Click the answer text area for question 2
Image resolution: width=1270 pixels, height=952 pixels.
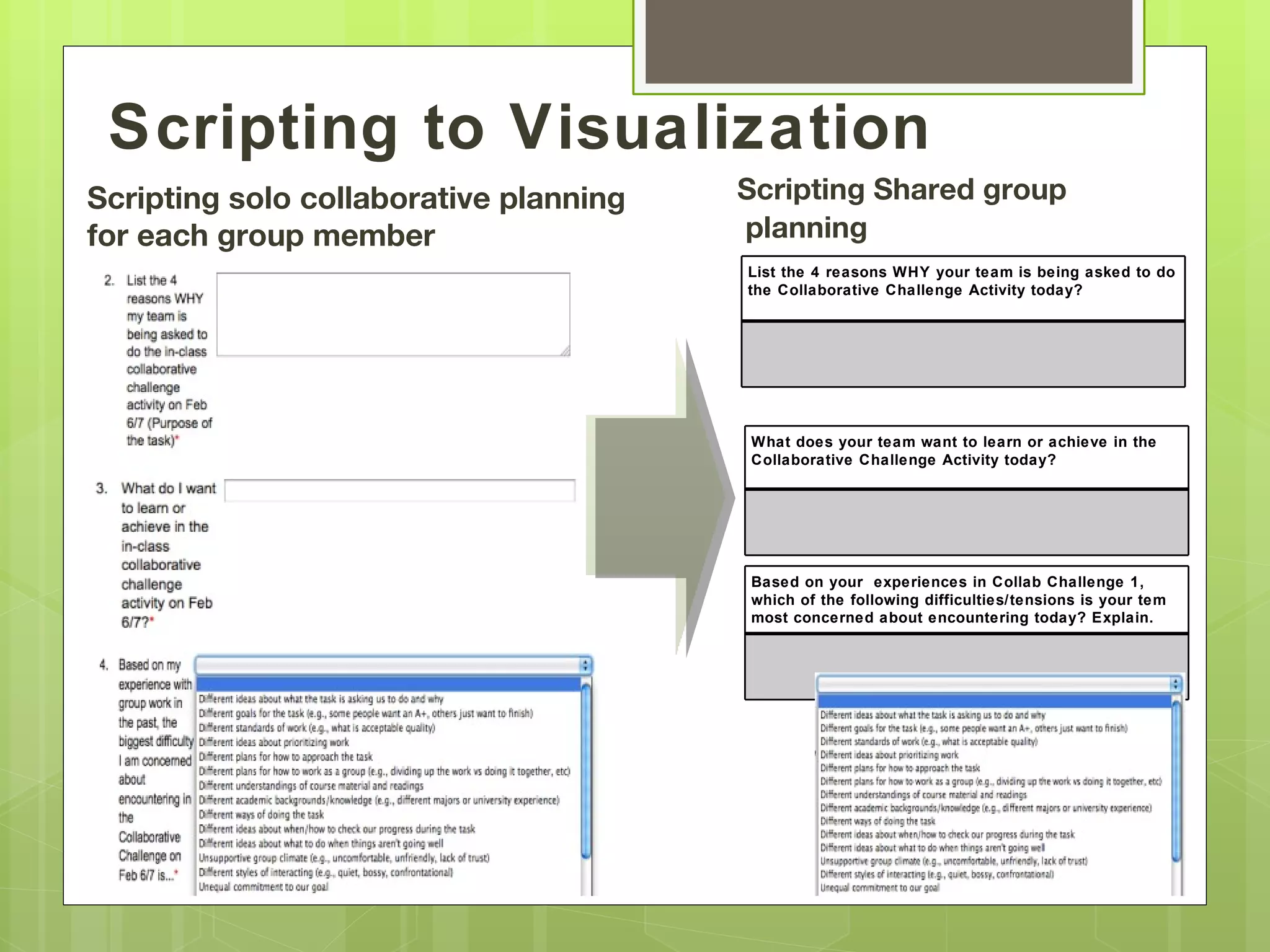click(393, 314)
